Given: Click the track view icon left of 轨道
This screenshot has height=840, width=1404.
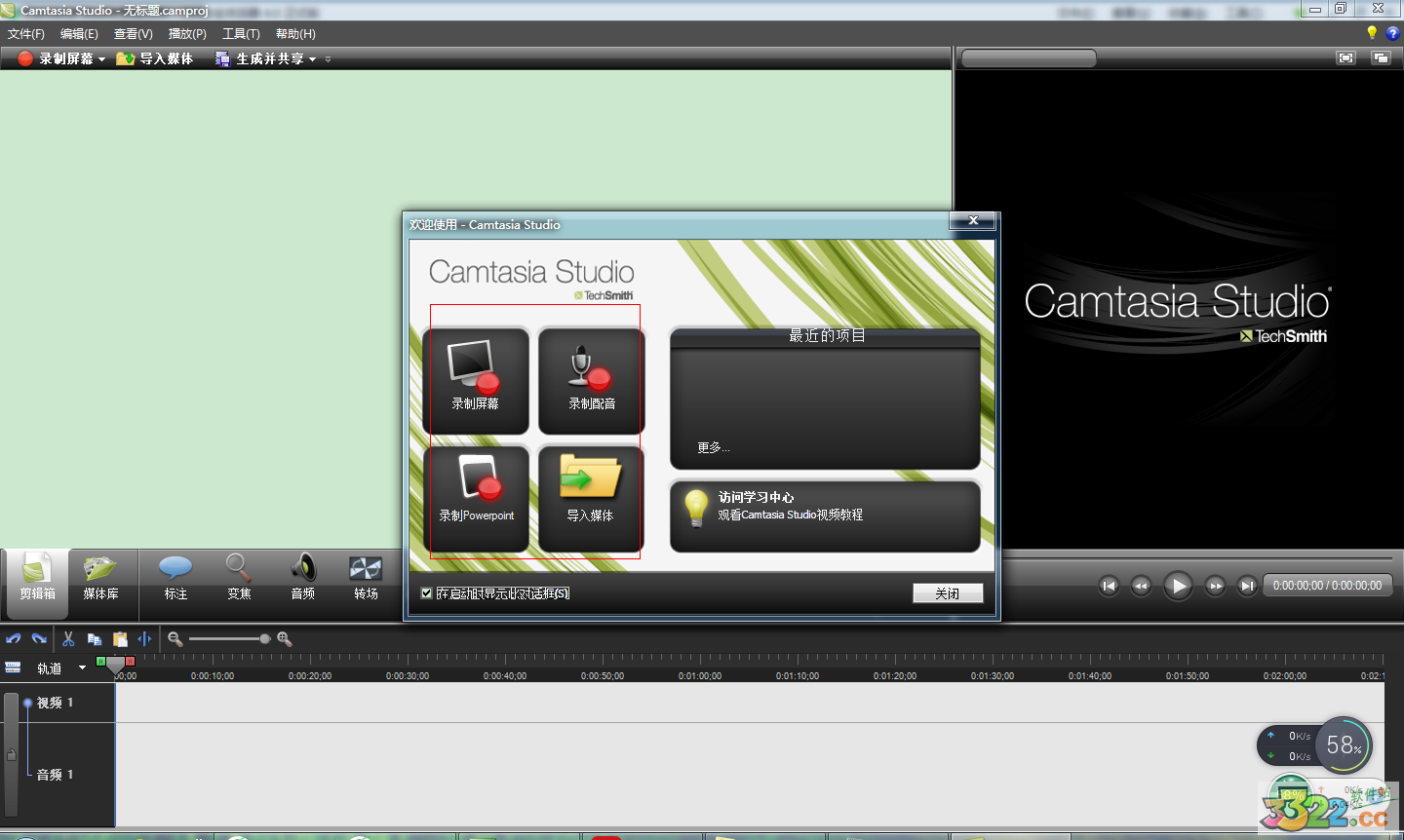Looking at the screenshot, I should (x=13, y=668).
